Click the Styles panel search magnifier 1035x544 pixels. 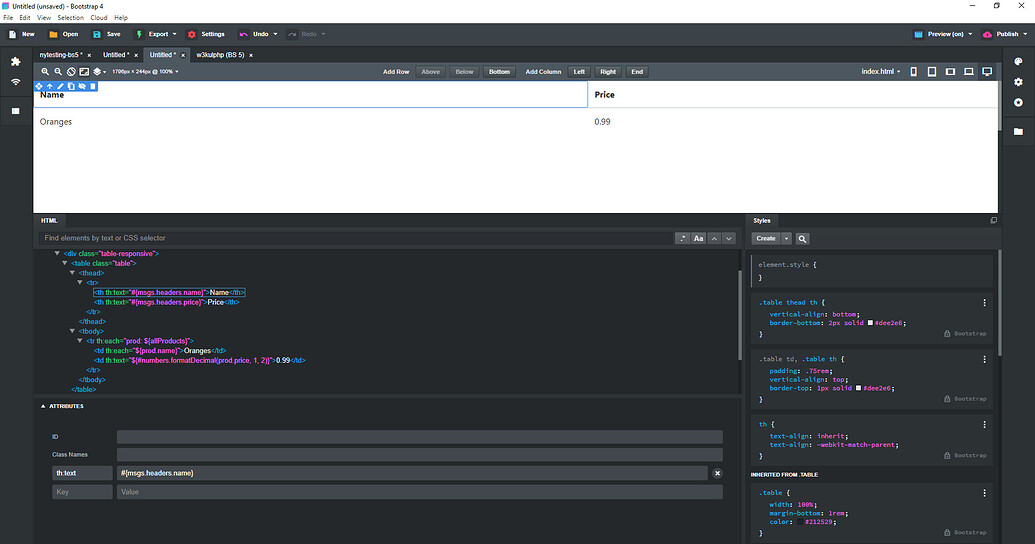pyautogui.click(x=802, y=239)
